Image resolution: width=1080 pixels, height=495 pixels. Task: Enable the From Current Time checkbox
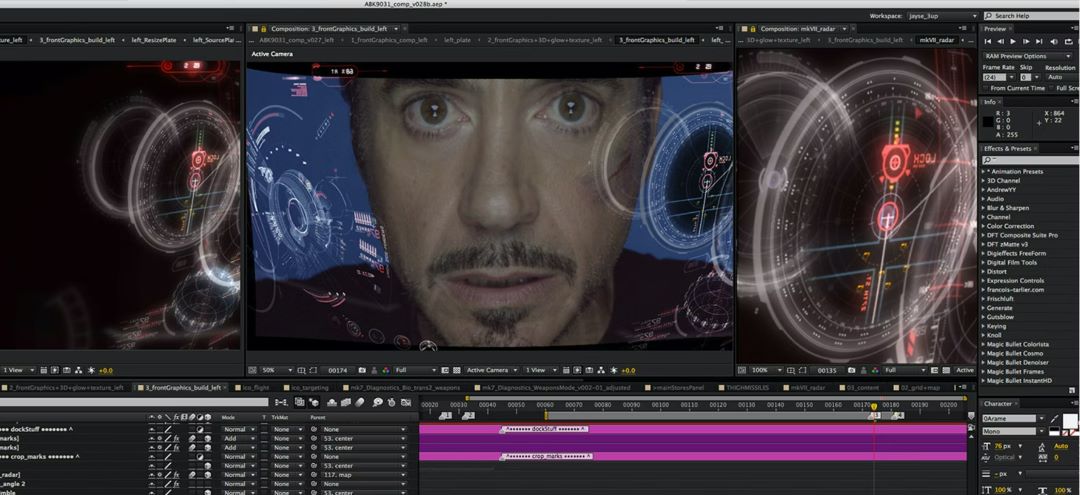(x=986, y=88)
